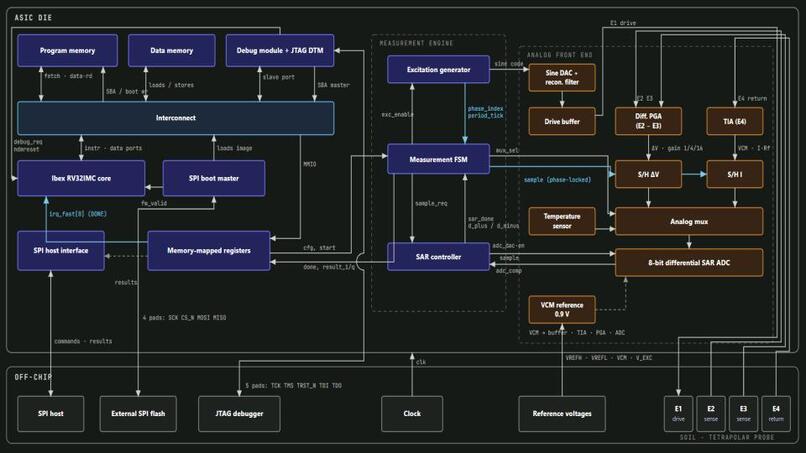Select the Sine DAC + recon. filter block

[562, 78]
